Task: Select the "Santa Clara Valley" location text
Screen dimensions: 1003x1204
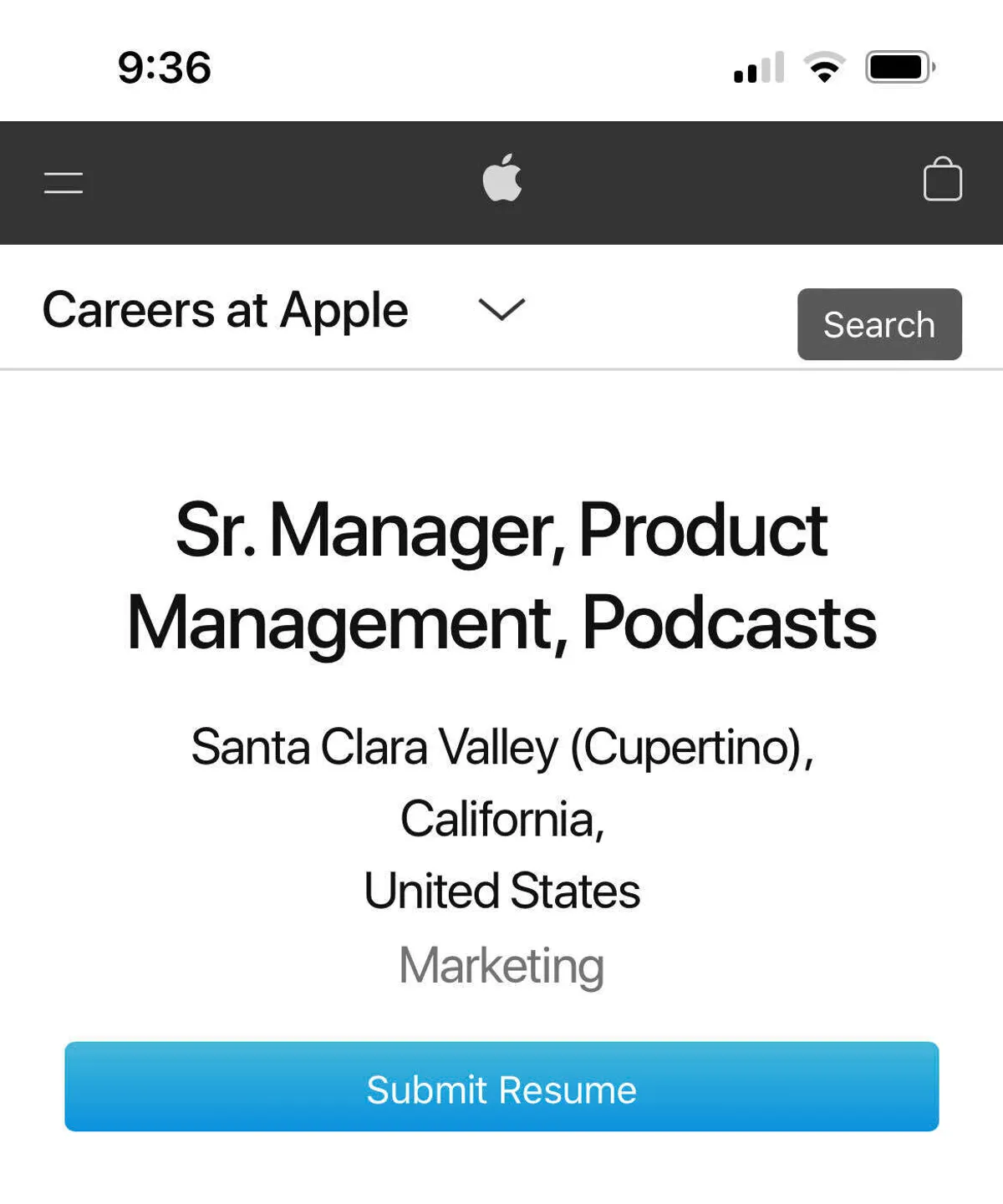Action: pyautogui.click(x=374, y=747)
